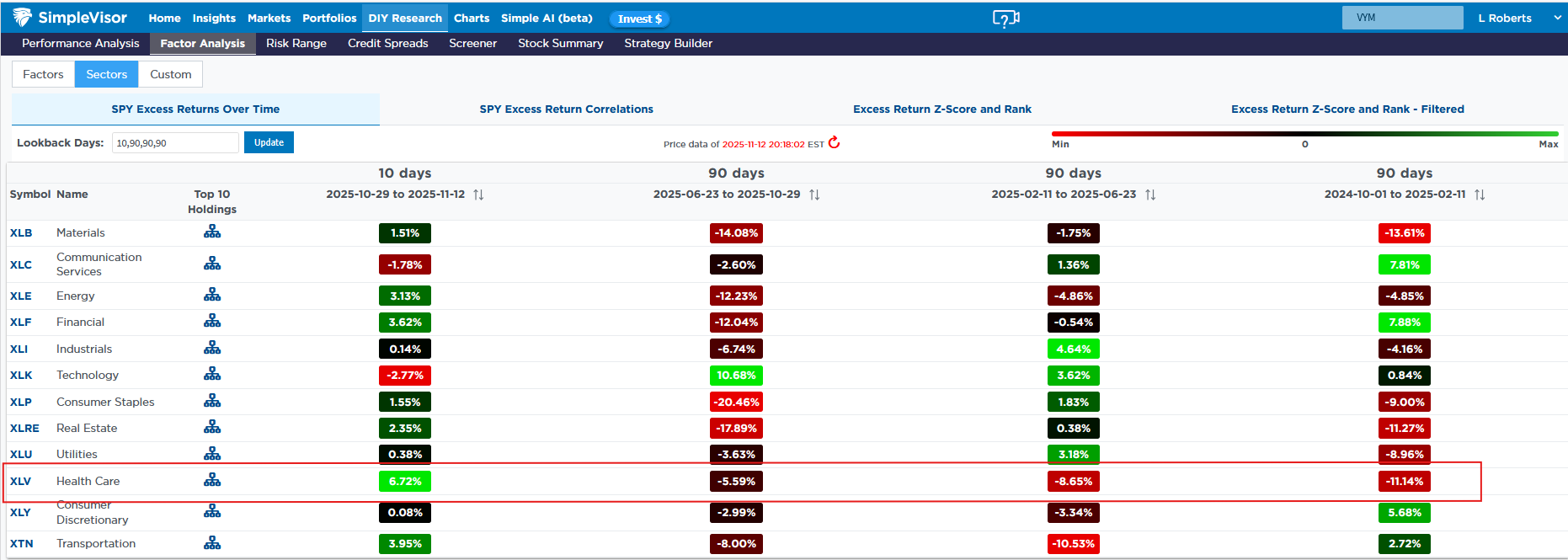This screenshot has width=1568, height=560.
Task: Open the DIY Research menu
Action: (x=405, y=18)
